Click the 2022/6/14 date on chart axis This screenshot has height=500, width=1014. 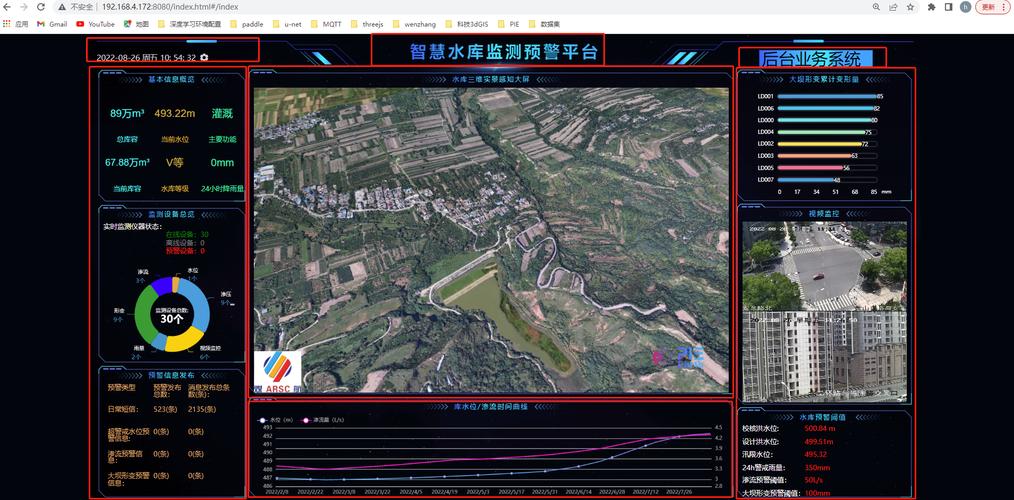click(577, 492)
